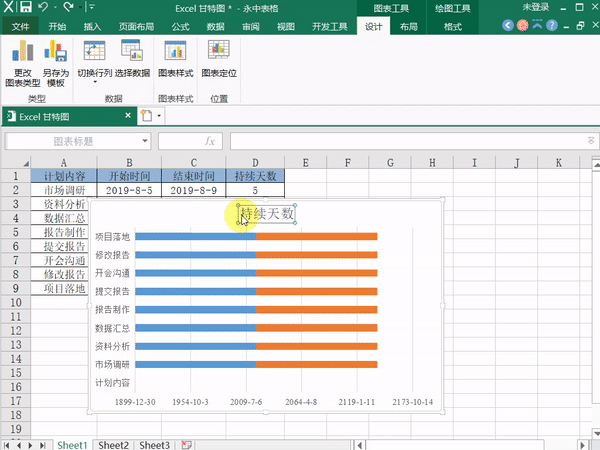Select column E header

[x=305, y=163]
